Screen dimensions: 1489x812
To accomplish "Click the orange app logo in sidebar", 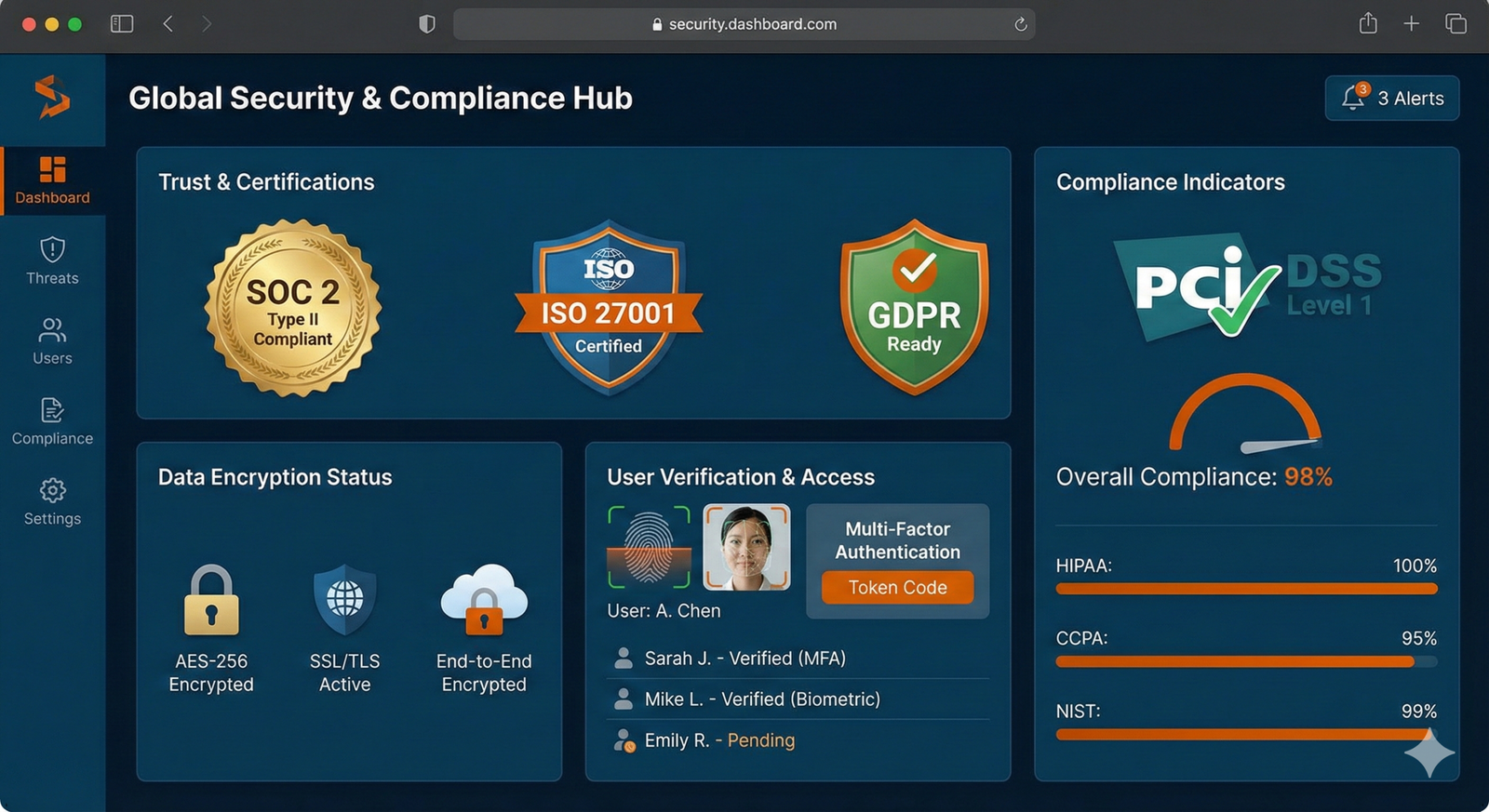I will 52,98.
